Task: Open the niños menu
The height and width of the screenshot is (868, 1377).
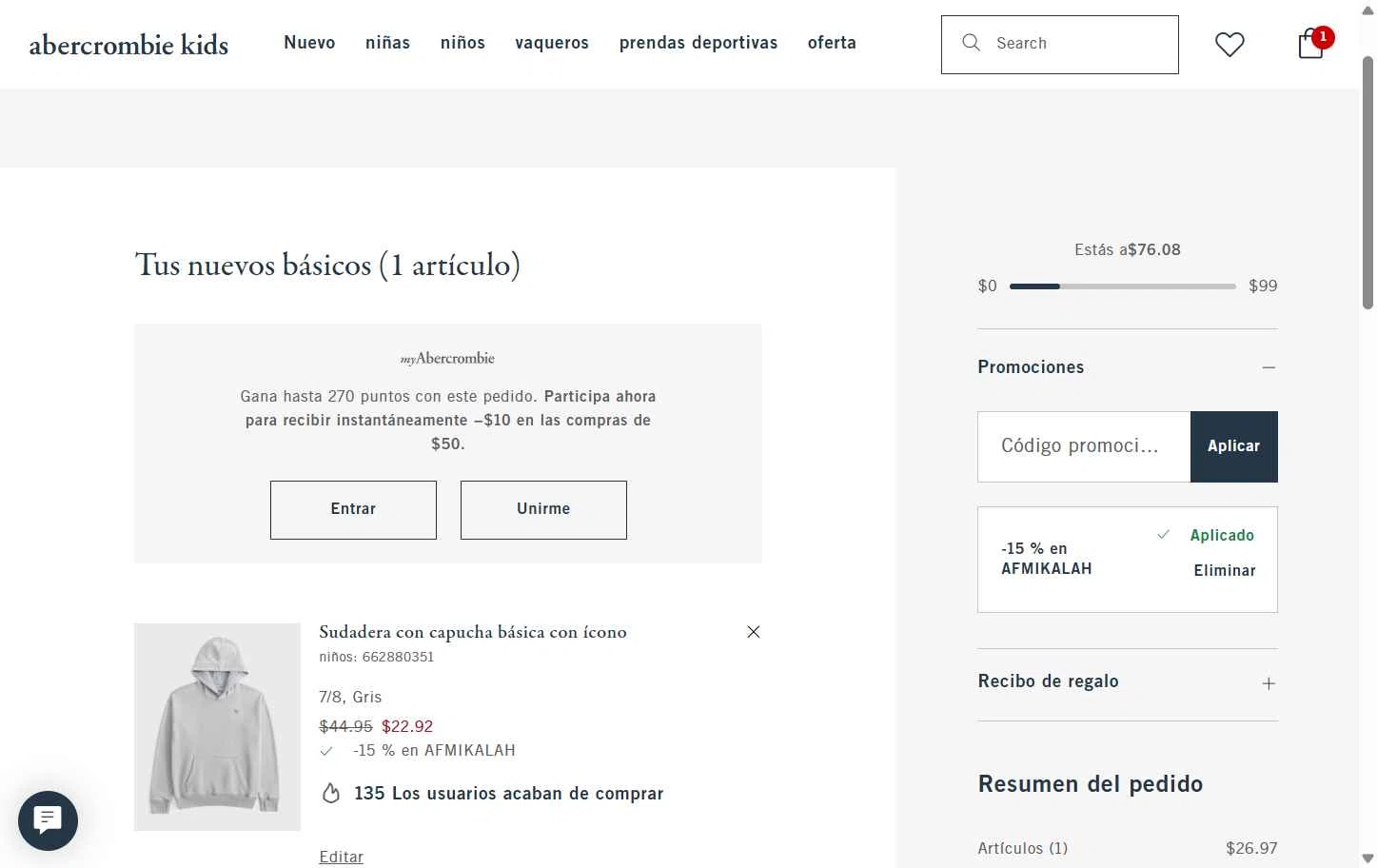Action: tap(462, 43)
